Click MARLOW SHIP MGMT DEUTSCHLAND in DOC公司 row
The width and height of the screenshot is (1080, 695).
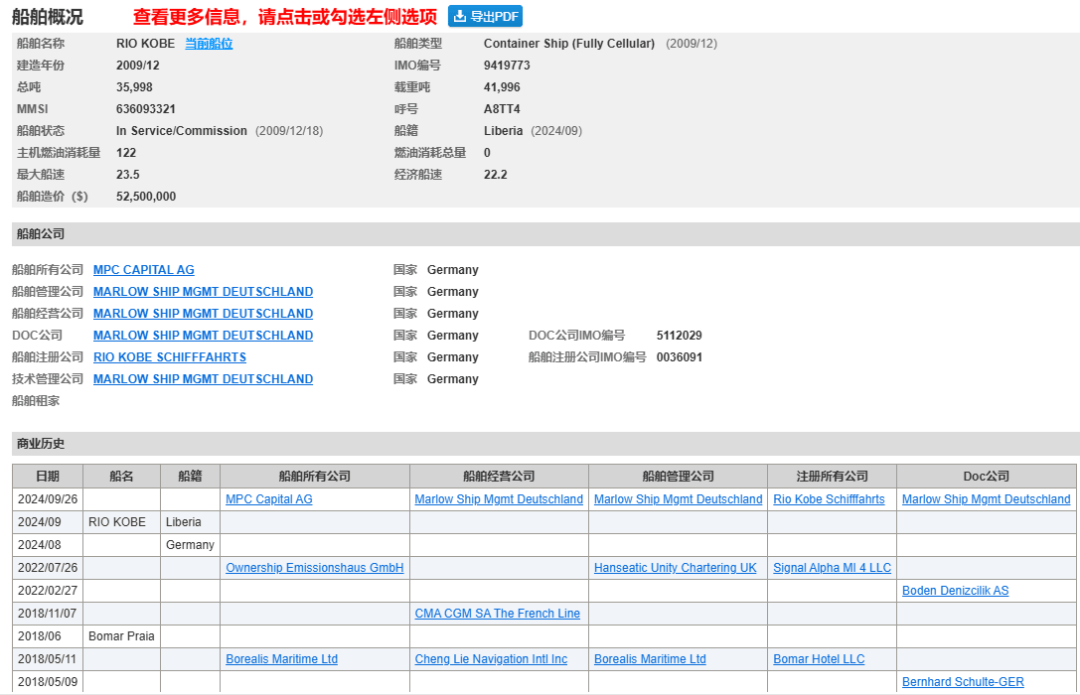click(x=203, y=336)
